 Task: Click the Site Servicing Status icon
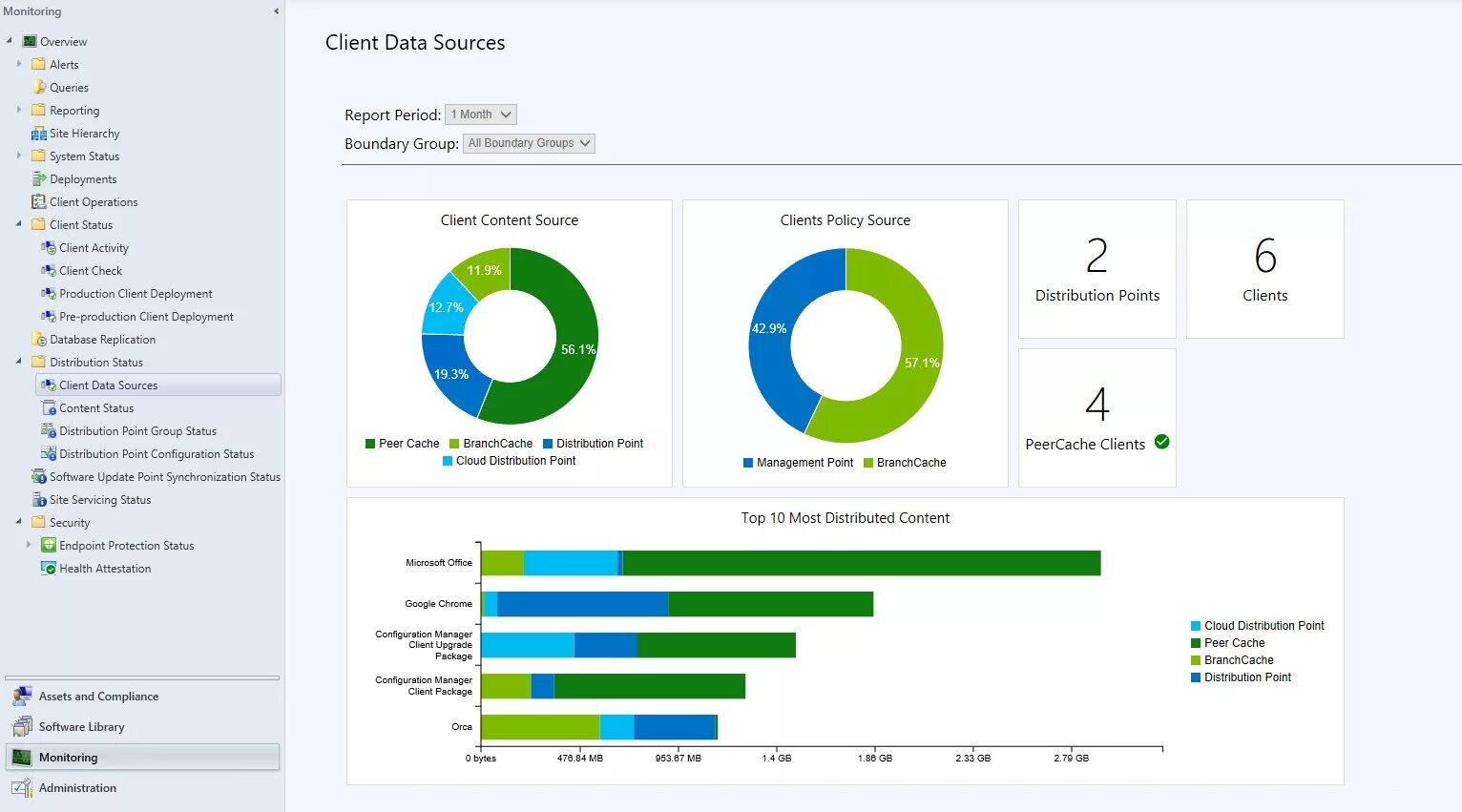pyautogui.click(x=39, y=499)
